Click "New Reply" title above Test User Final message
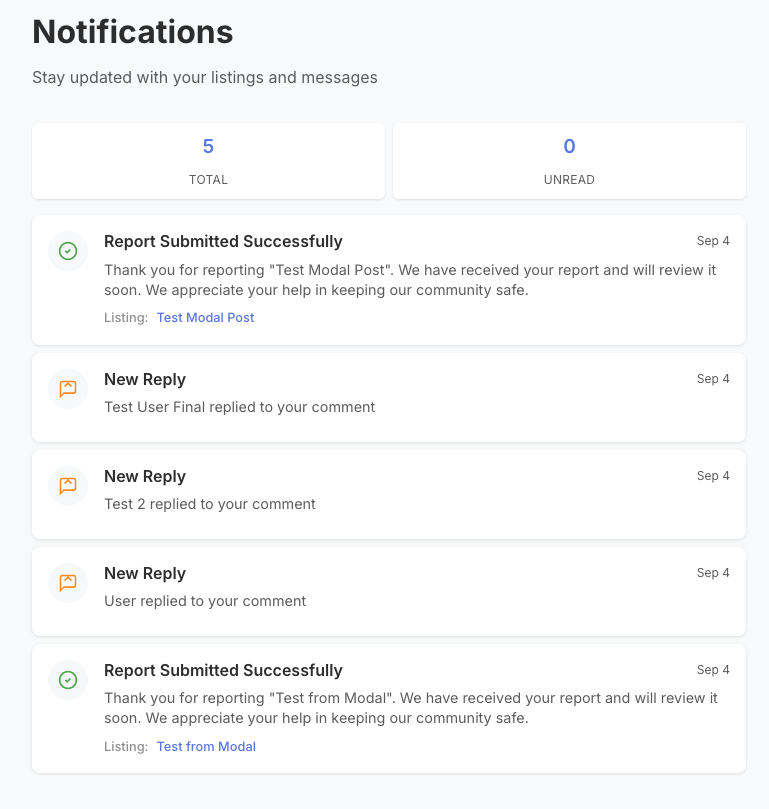This screenshot has width=769, height=809. (x=145, y=380)
